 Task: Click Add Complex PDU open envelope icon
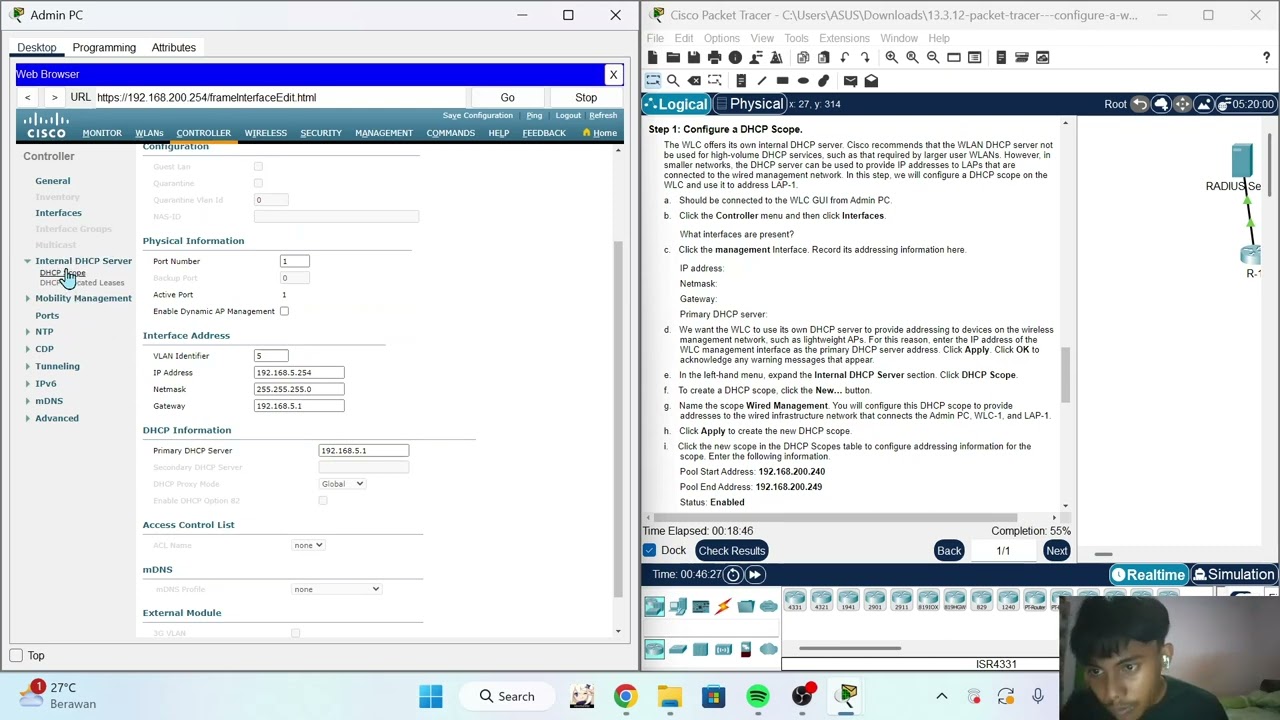[871, 81]
